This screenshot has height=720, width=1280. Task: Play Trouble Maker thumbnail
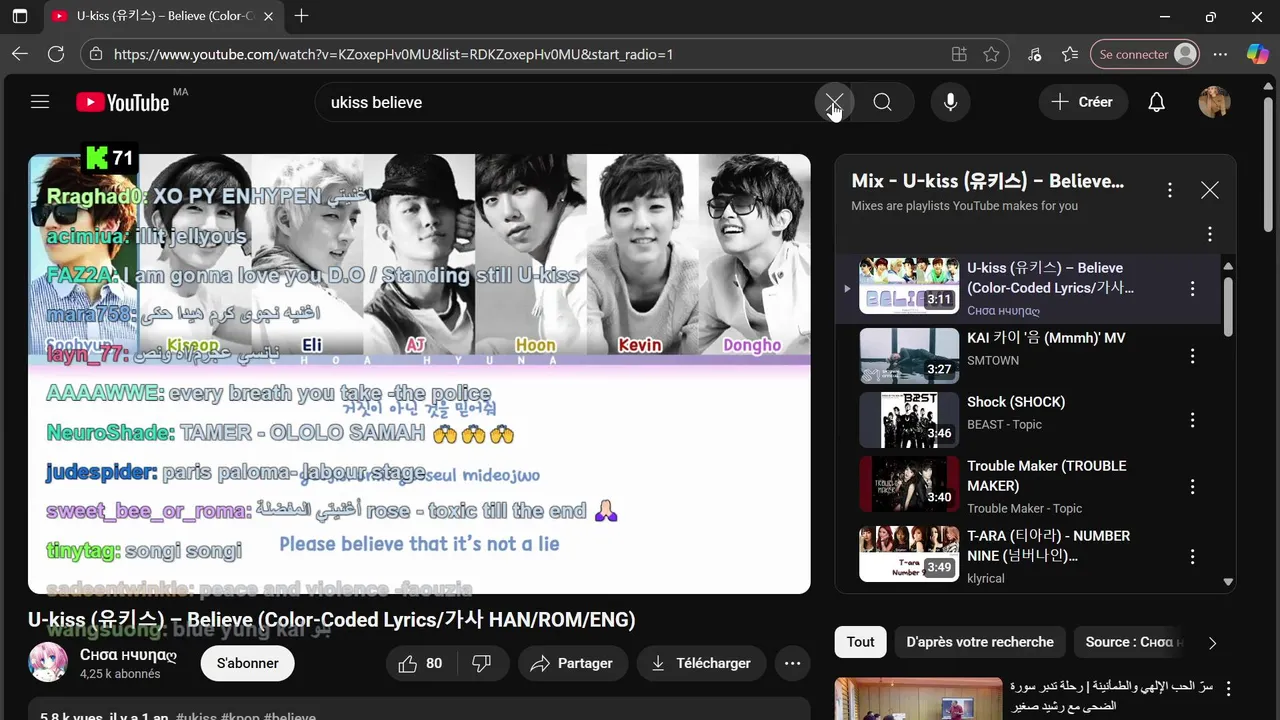909,484
